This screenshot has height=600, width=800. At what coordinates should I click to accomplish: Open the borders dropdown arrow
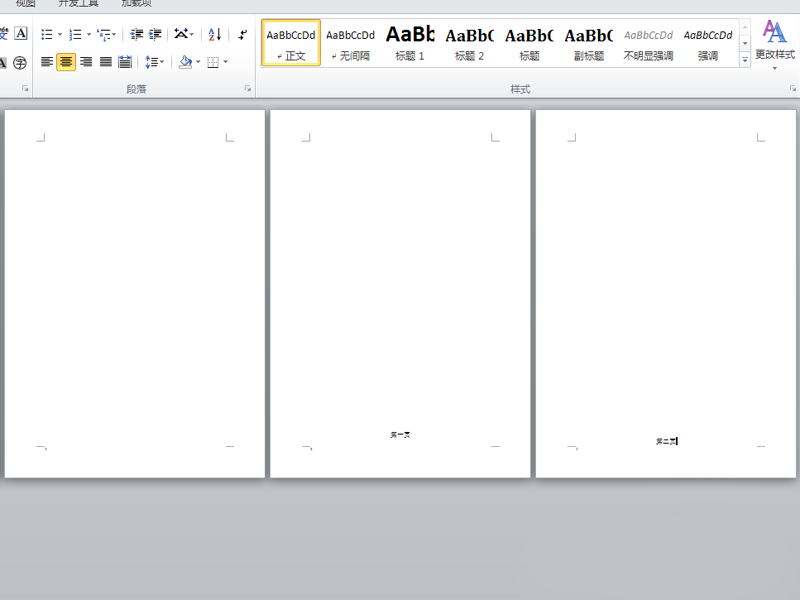click(x=225, y=62)
